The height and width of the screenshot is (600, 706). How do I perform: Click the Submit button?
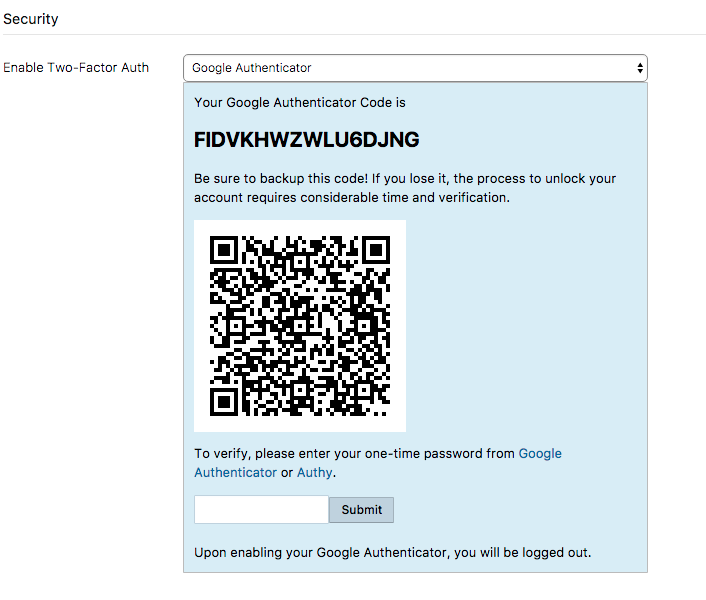point(361,510)
